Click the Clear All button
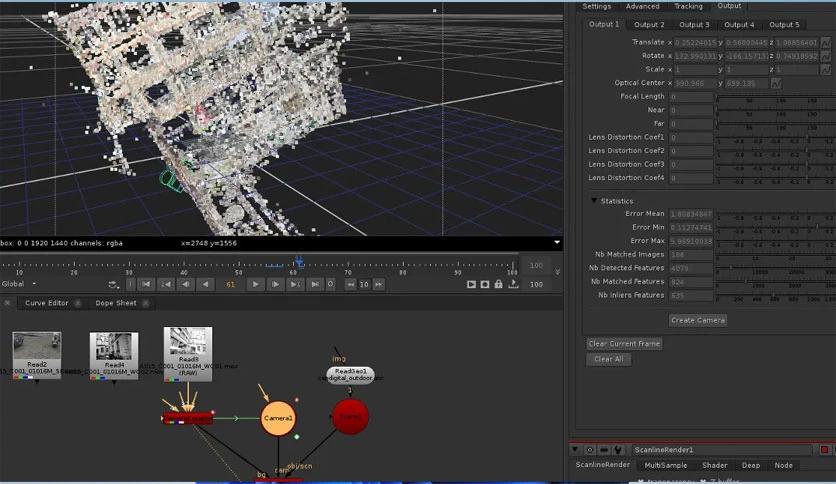The height and width of the screenshot is (484, 836). pos(608,359)
